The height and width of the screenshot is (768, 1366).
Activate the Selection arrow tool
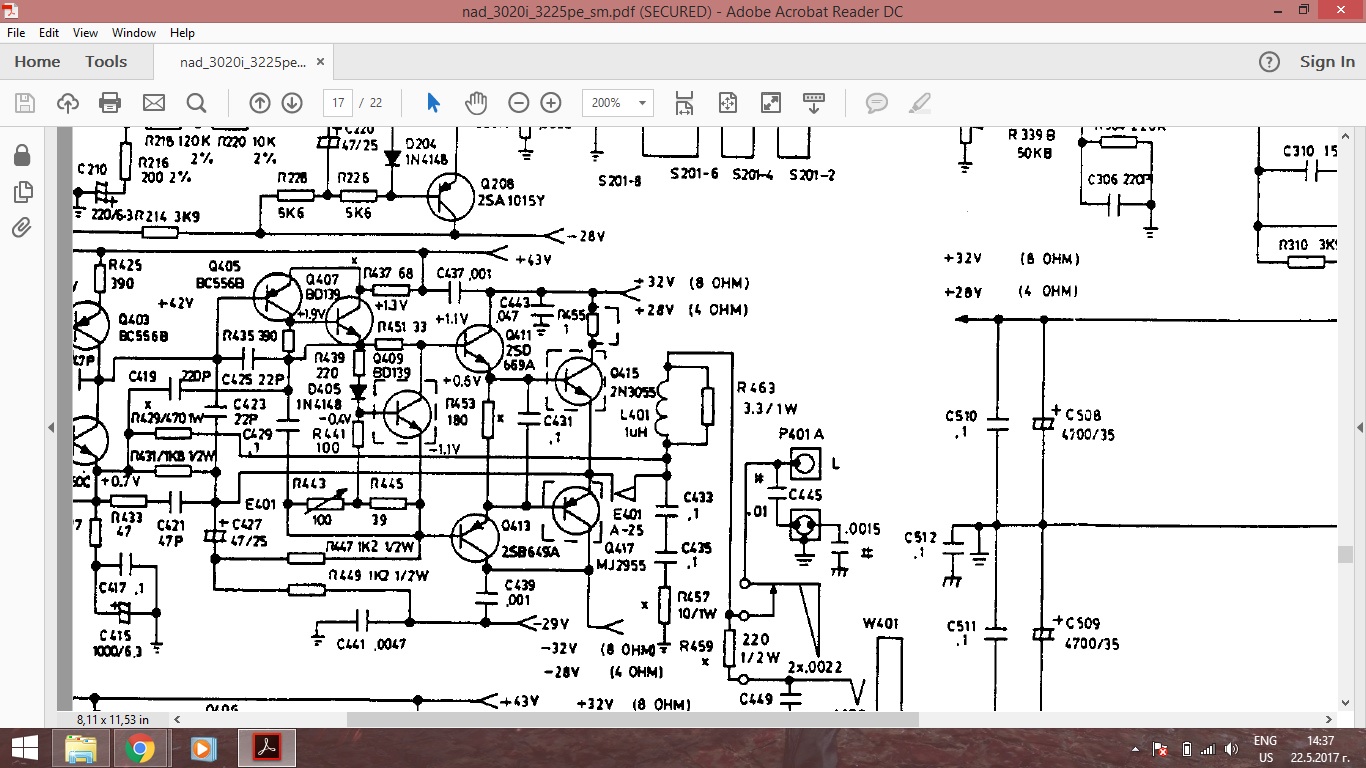[x=433, y=103]
